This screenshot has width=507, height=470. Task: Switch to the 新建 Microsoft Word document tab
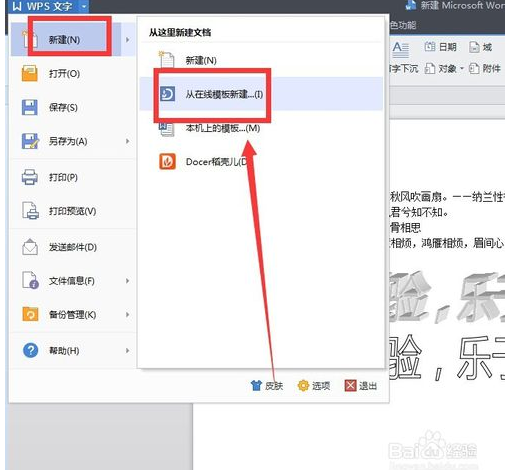click(455, 5)
